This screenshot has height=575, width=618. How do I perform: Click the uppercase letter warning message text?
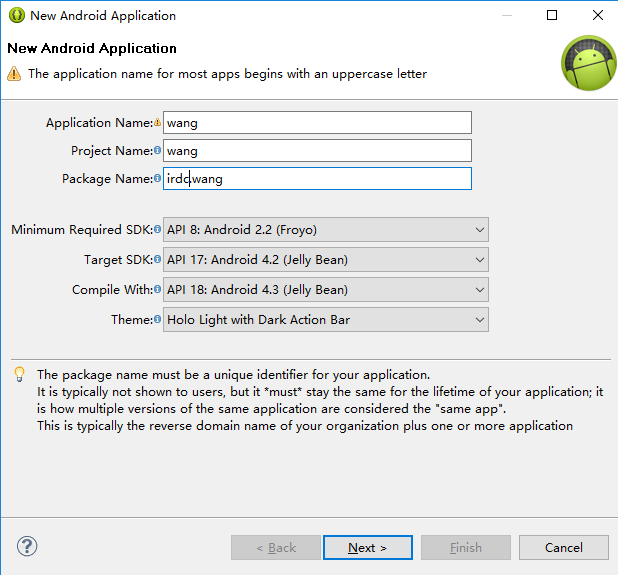(227, 74)
